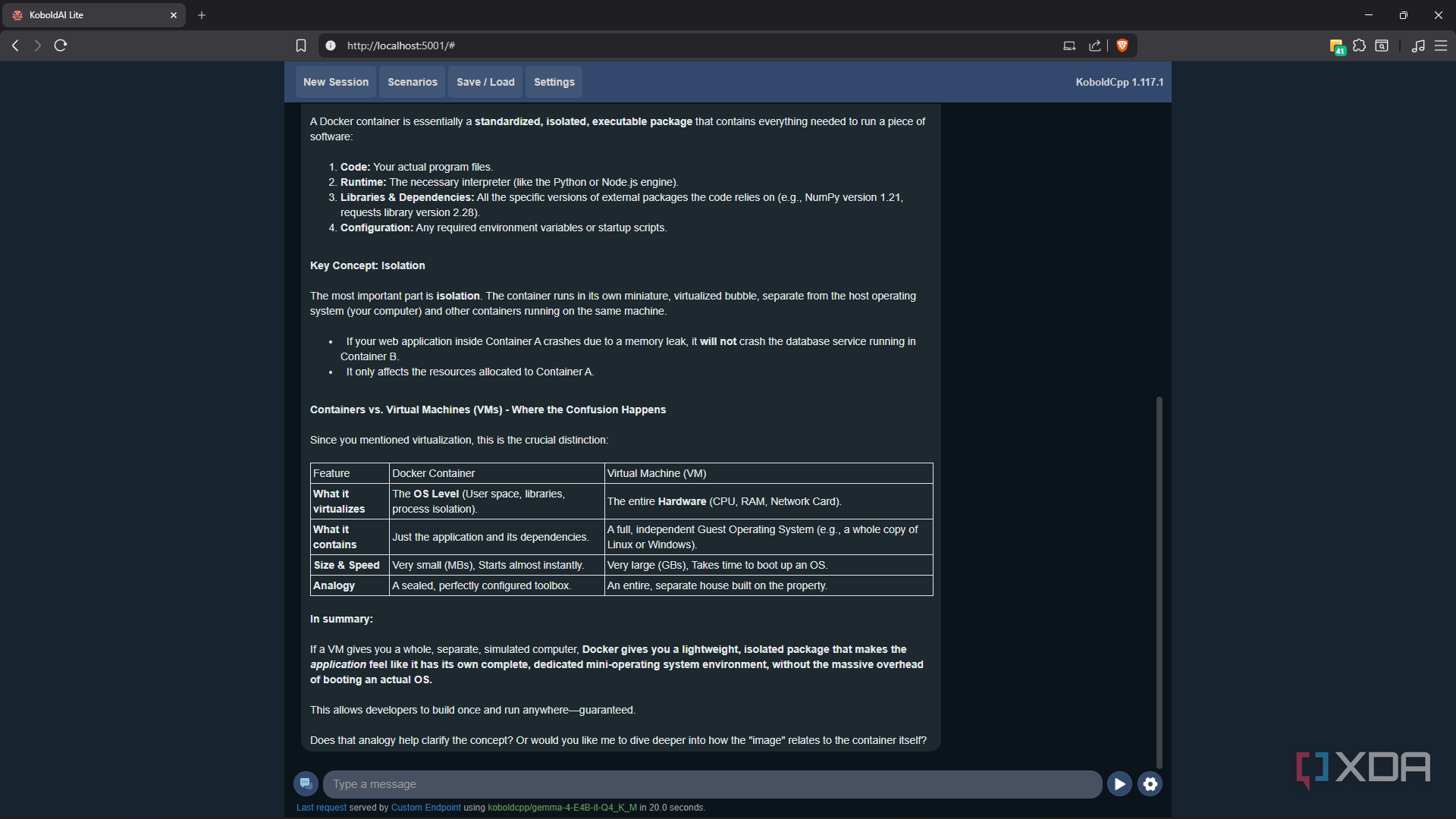The width and height of the screenshot is (1456, 819).
Task: Open the browser extensions puzzle icon
Action: tap(1359, 45)
